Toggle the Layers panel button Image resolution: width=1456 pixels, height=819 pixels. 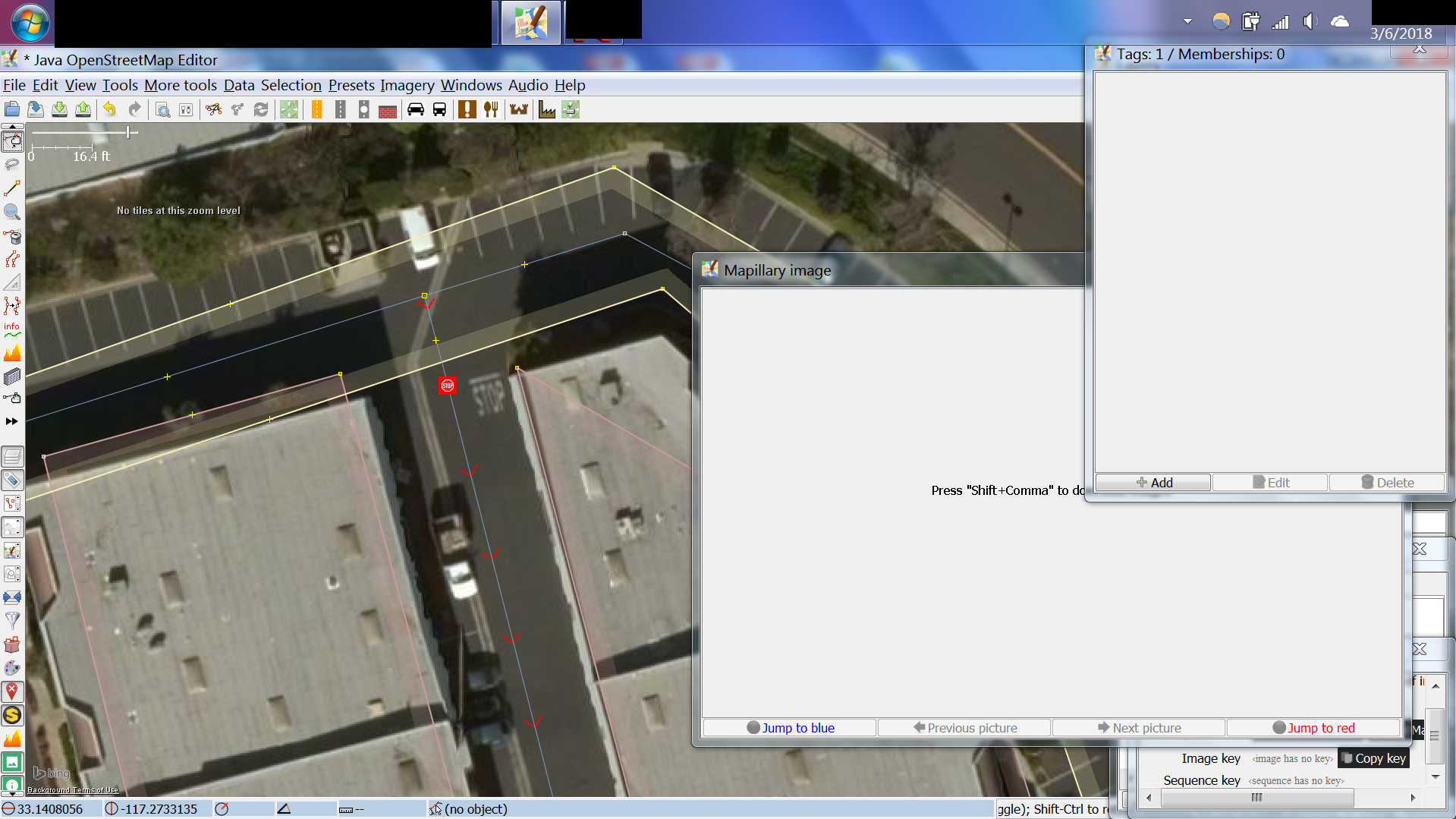click(x=12, y=456)
